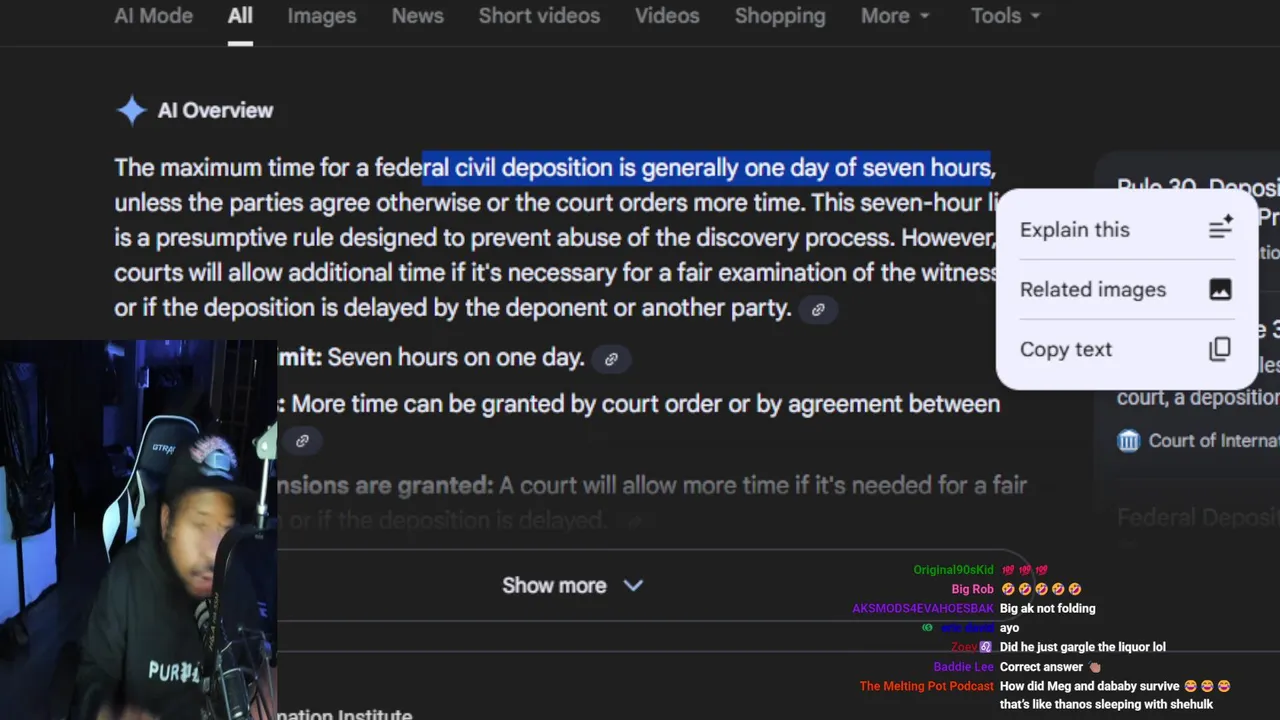This screenshot has width=1280, height=720.
Task: Click the Copy text clipboard icon
Action: click(x=1220, y=349)
